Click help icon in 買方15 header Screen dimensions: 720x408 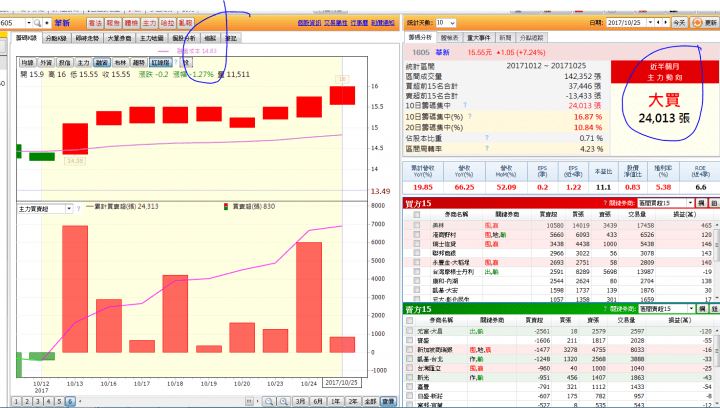pyautogui.click(x=605, y=203)
